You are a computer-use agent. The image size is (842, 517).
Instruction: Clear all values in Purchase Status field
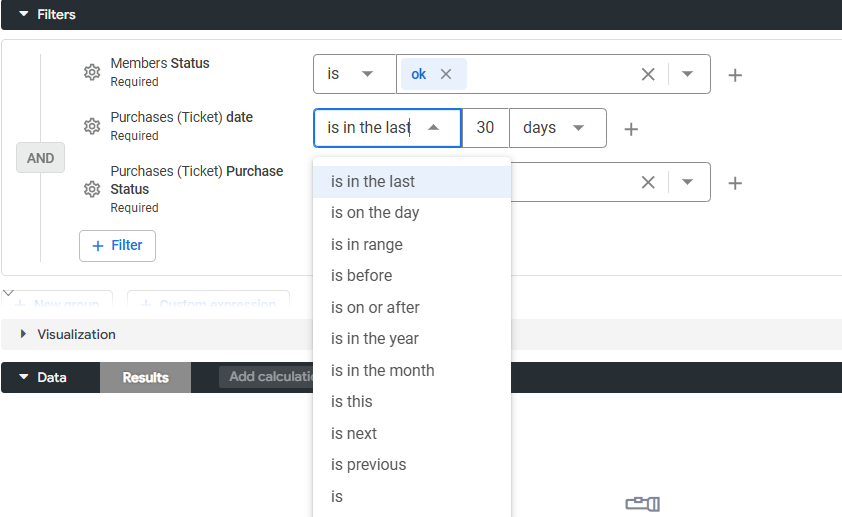[x=648, y=183]
